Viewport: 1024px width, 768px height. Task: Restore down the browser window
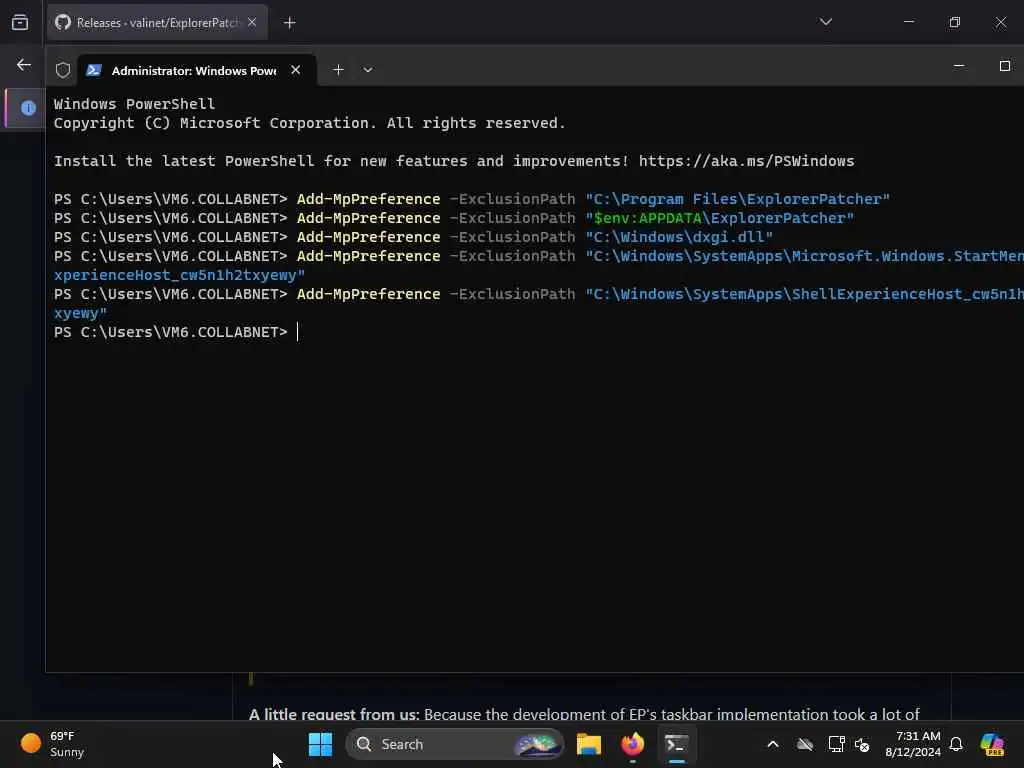[955, 22]
